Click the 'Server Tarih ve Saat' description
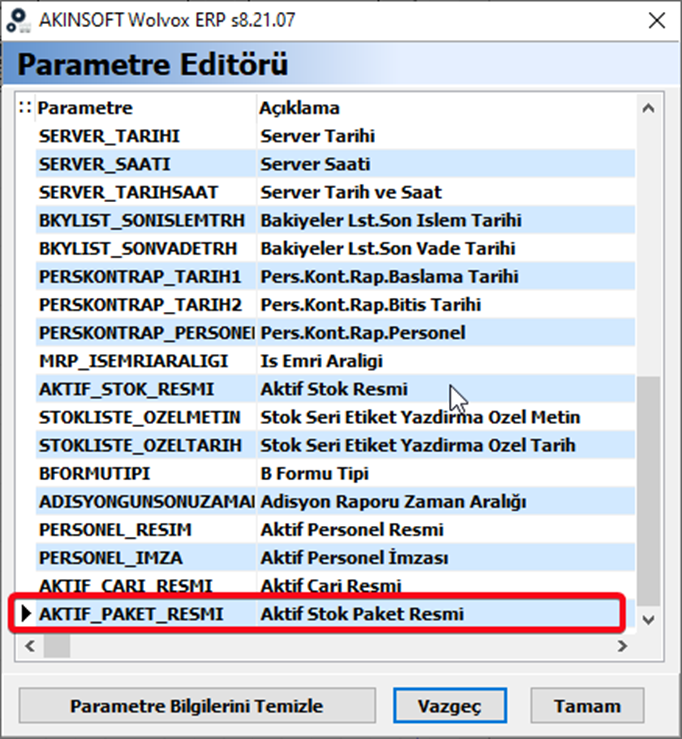Viewport: 682px width, 739px height. (351, 192)
